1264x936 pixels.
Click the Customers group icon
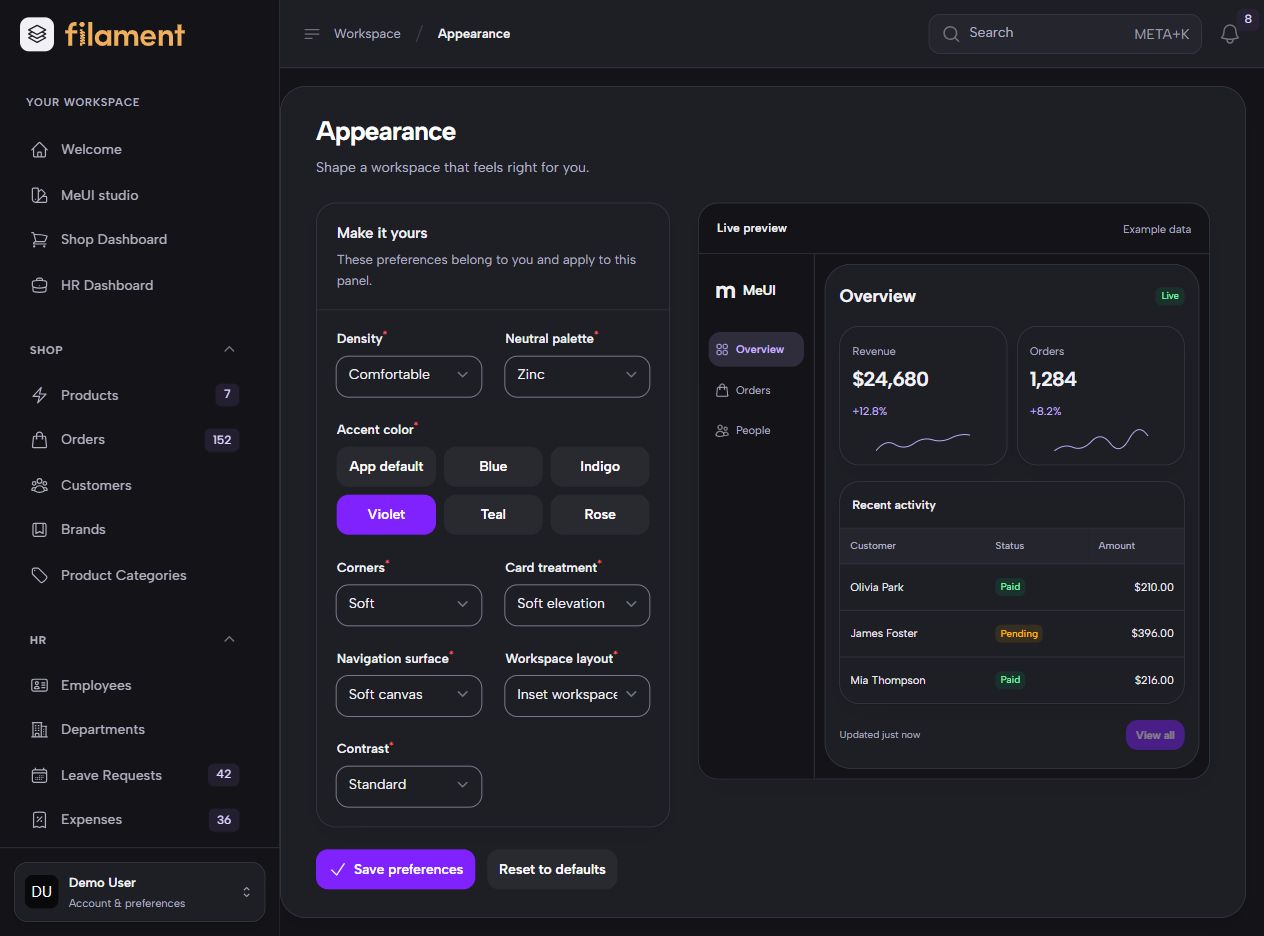[40, 485]
